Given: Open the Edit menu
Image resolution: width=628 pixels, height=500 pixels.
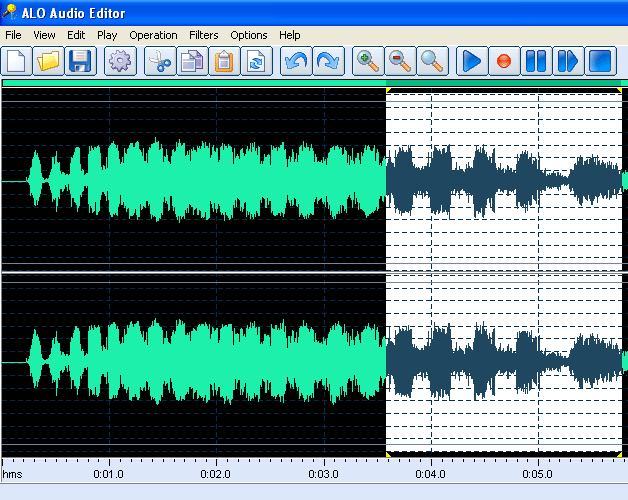Looking at the screenshot, I should (76, 35).
